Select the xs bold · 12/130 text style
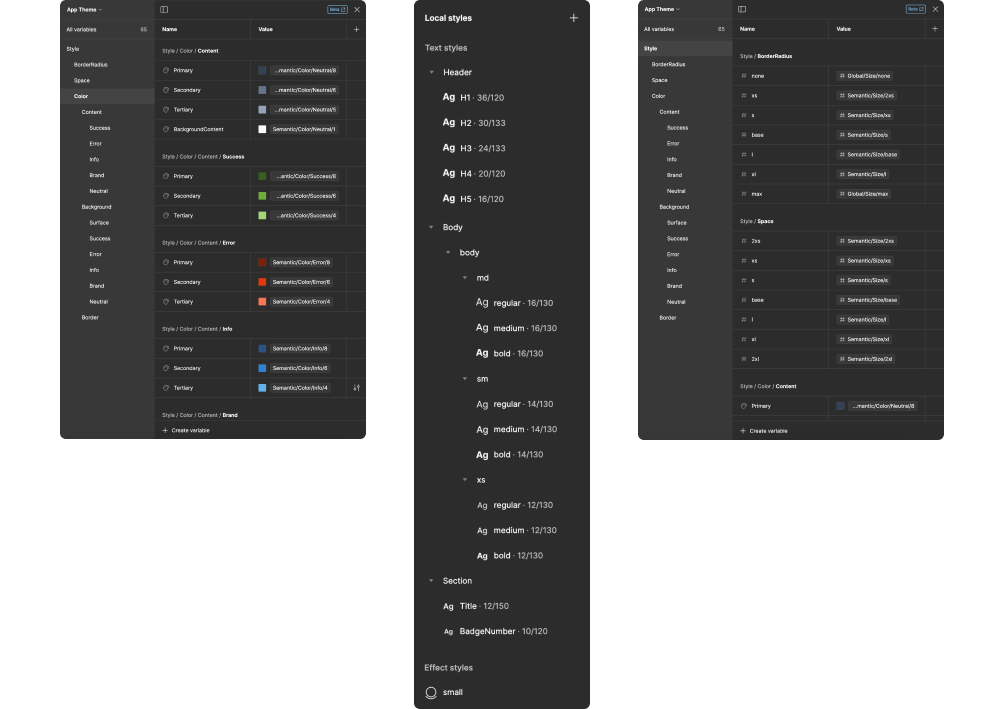Image resolution: width=1004 pixels, height=709 pixels. coord(518,556)
